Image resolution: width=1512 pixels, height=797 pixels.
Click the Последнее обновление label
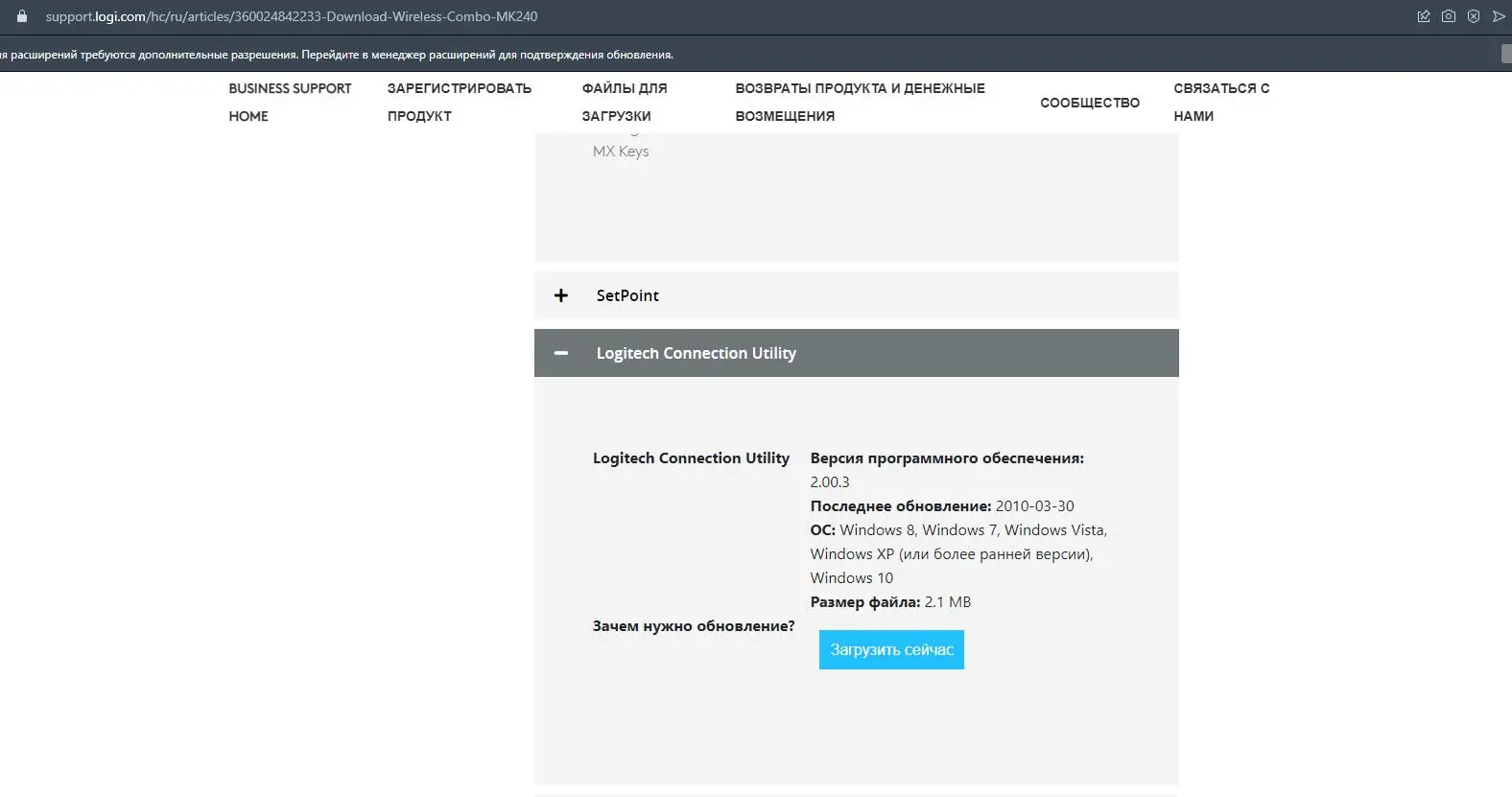click(901, 506)
